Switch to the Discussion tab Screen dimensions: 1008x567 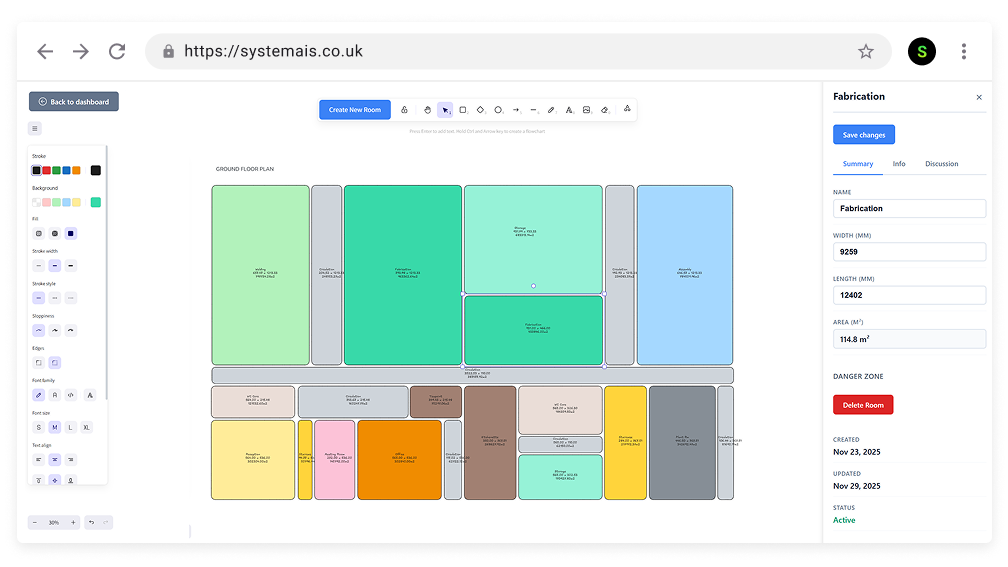[x=942, y=164]
